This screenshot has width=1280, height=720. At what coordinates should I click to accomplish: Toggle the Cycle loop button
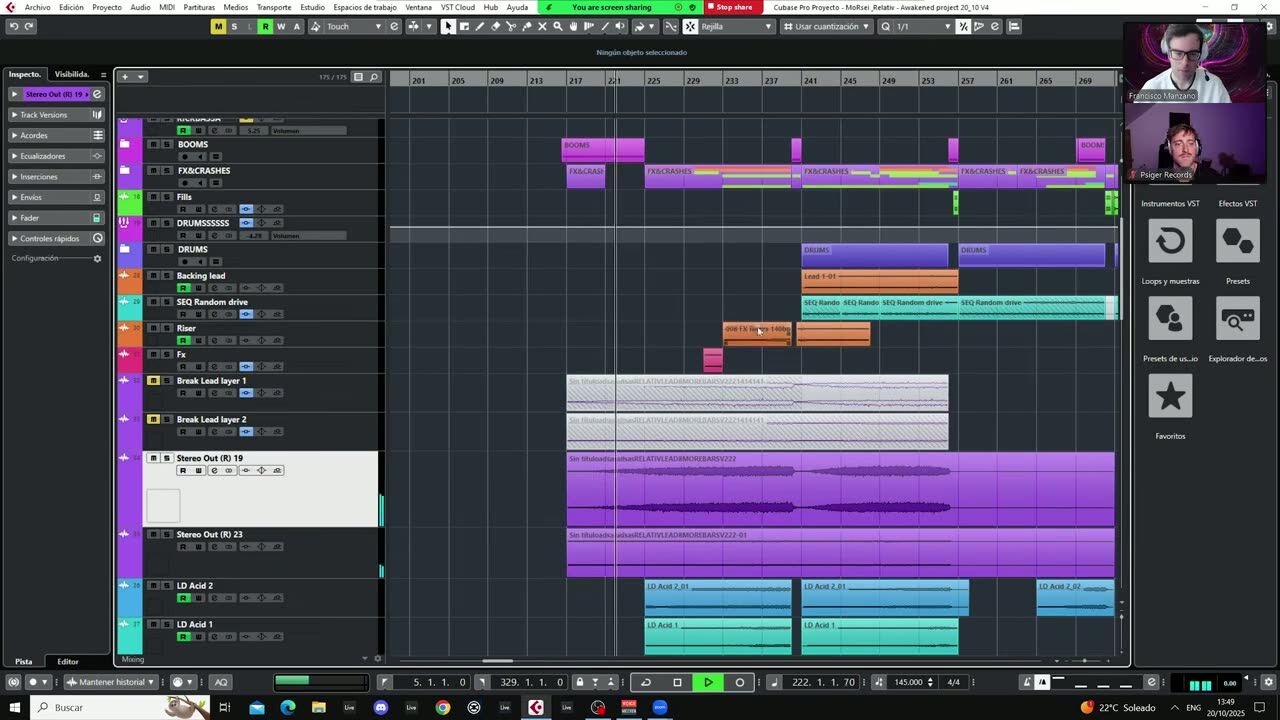pos(646,682)
